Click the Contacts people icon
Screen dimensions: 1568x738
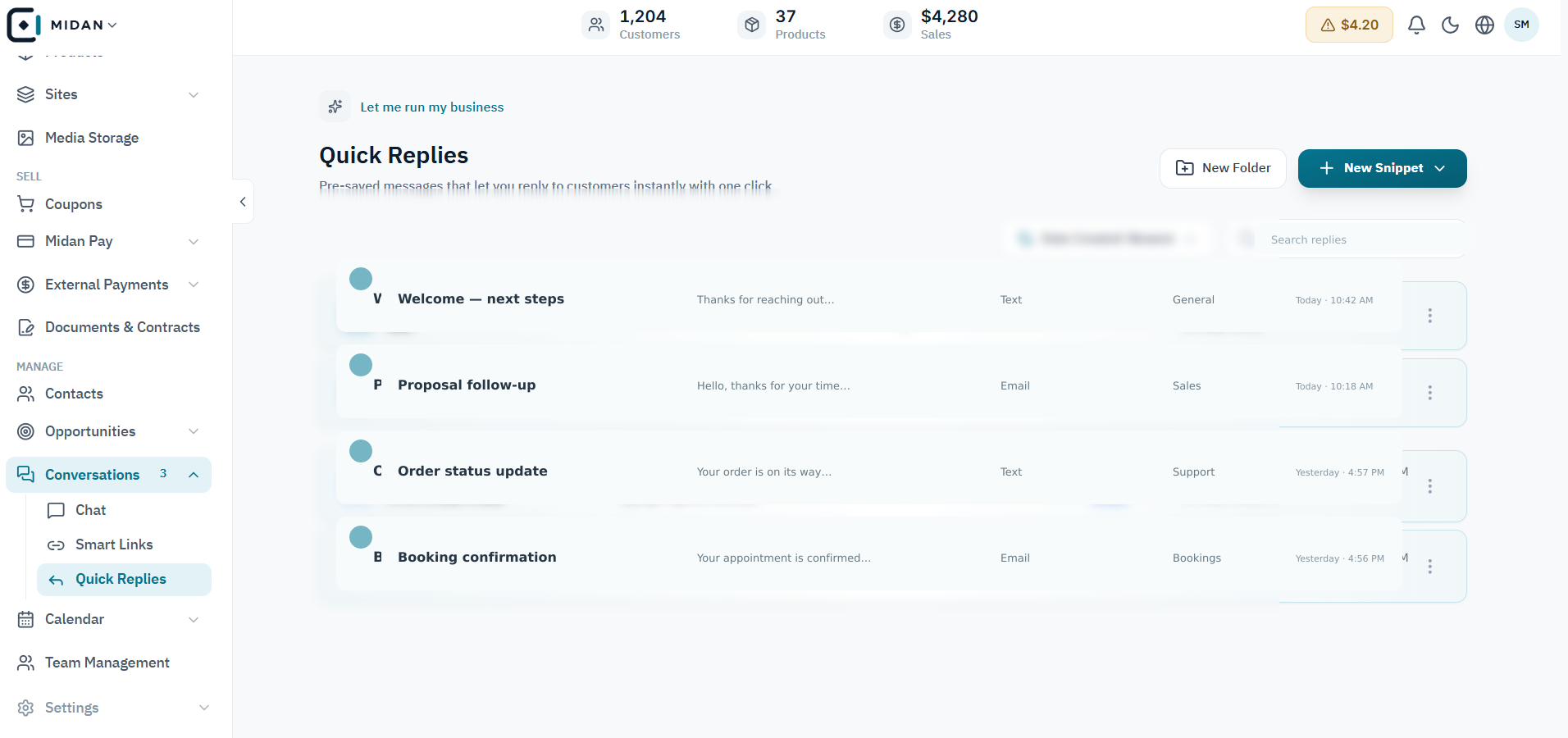pos(26,394)
